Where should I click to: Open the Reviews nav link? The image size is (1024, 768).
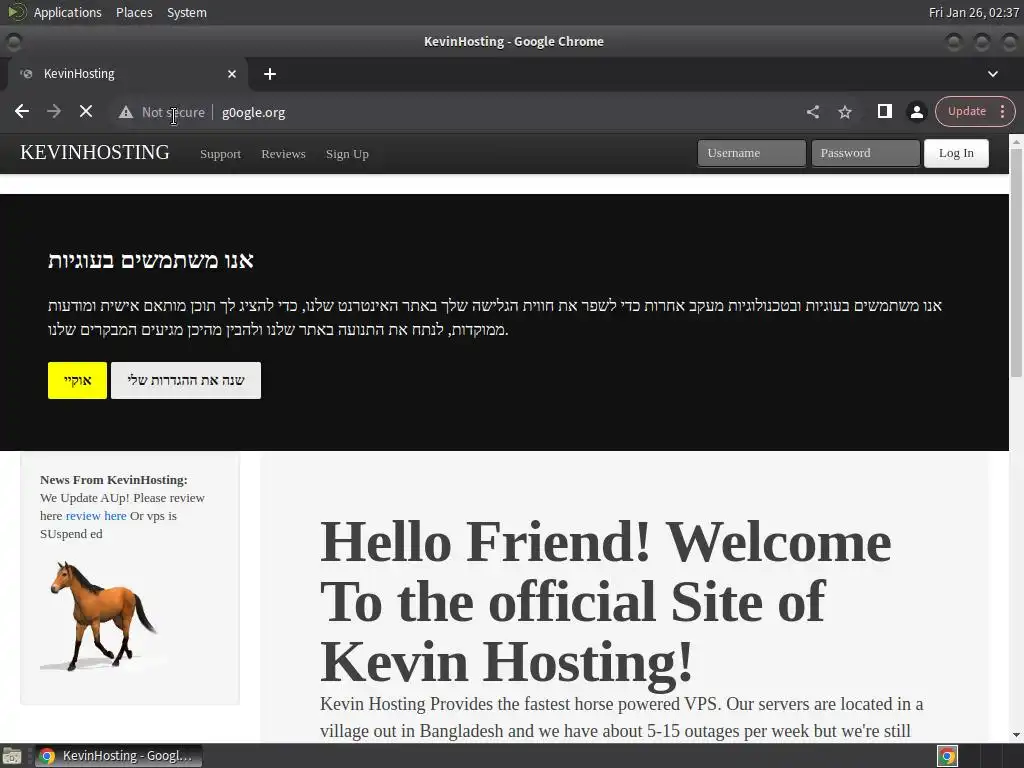283,154
